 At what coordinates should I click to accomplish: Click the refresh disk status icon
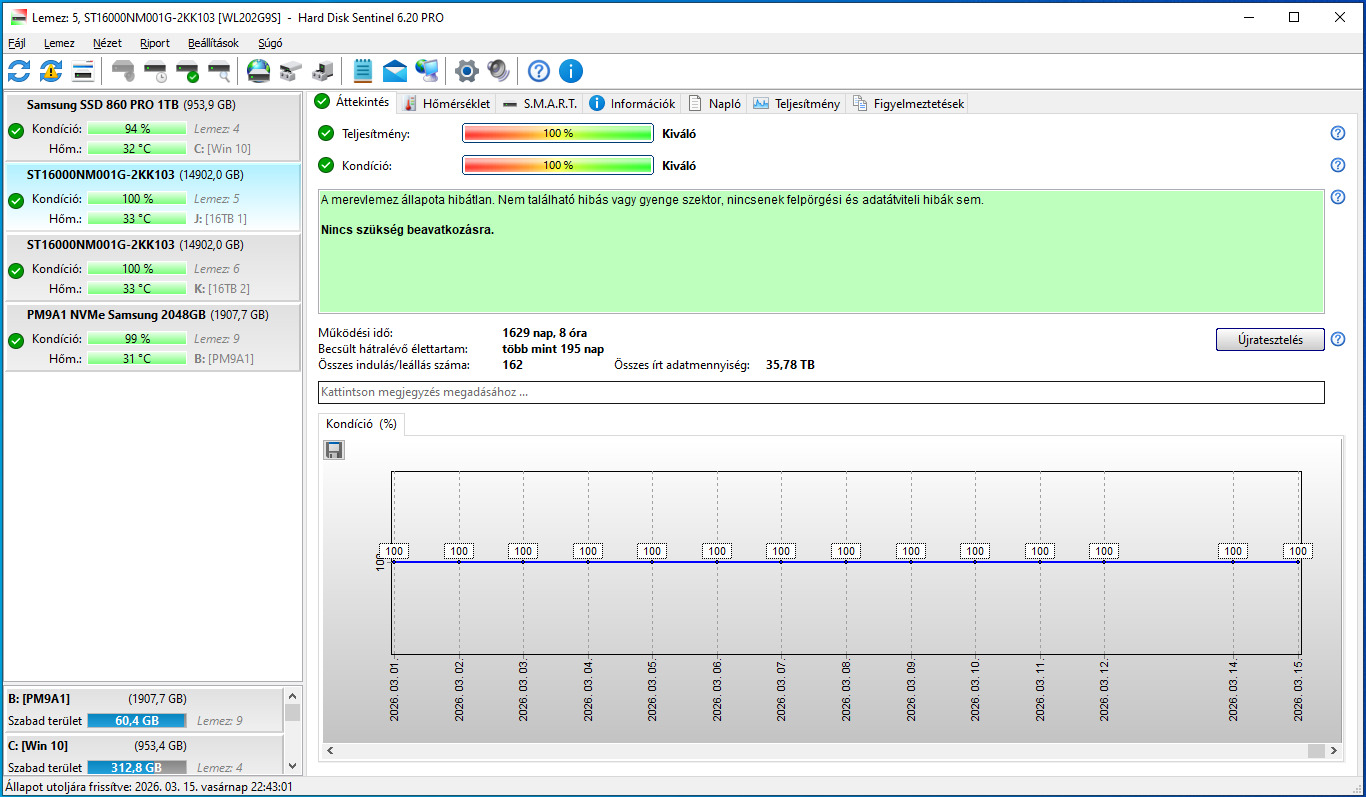click(x=19, y=71)
